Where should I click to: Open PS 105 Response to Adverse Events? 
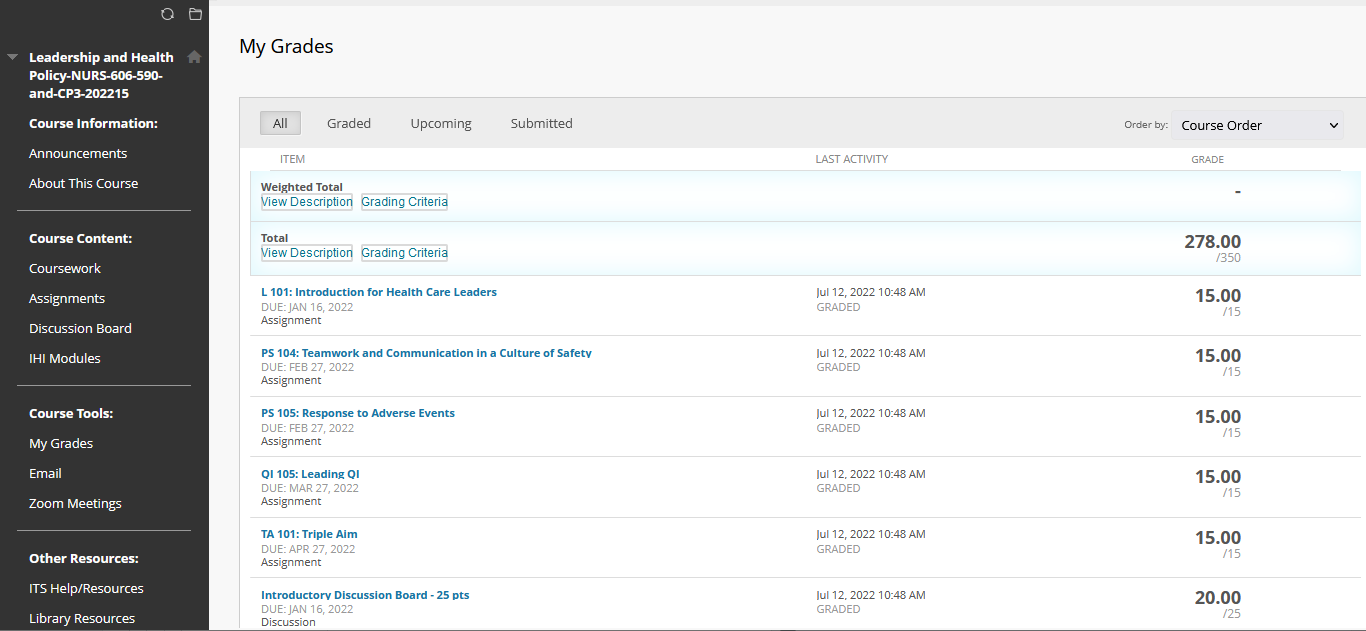(357, 413)
